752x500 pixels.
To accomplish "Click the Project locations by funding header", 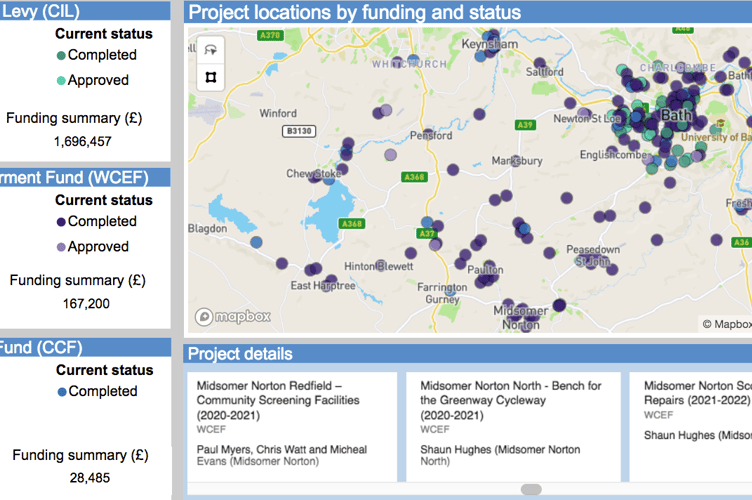I will point(355,12).
